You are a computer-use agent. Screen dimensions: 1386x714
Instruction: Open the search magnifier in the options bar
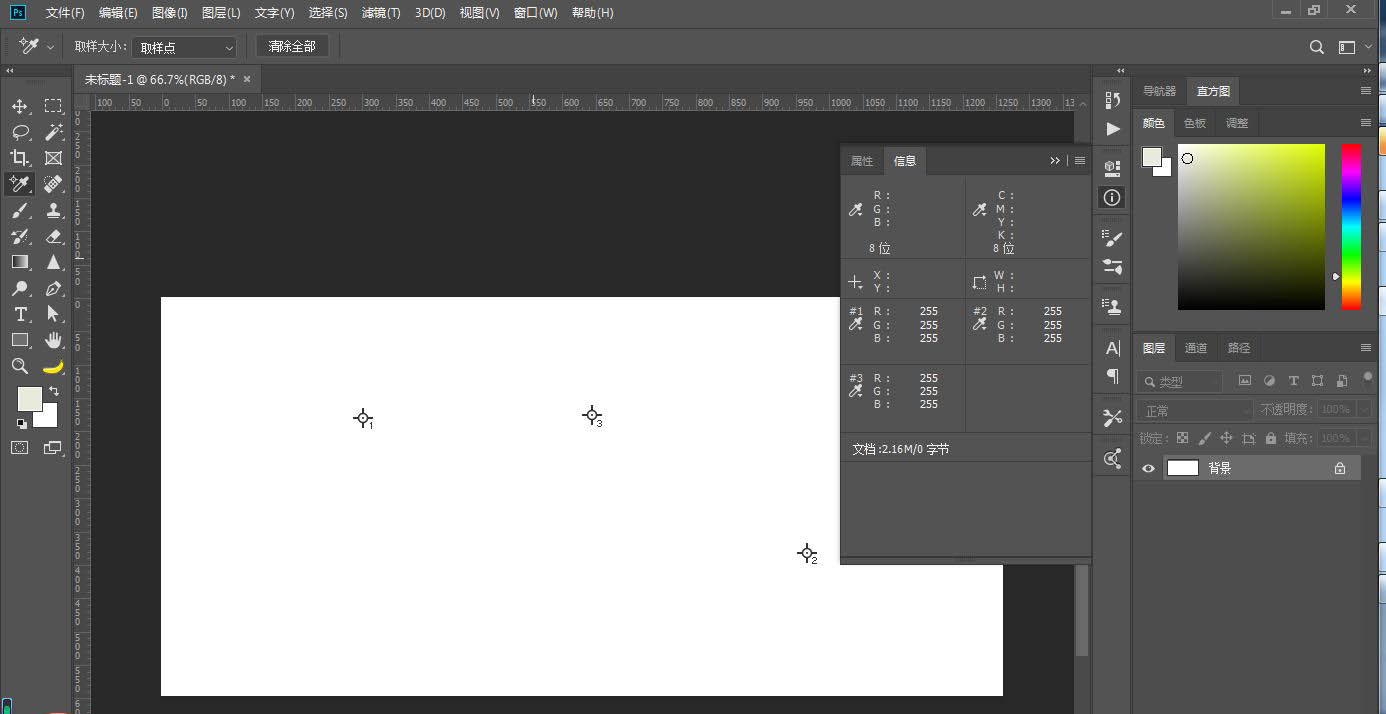[x=1317, y=47]
